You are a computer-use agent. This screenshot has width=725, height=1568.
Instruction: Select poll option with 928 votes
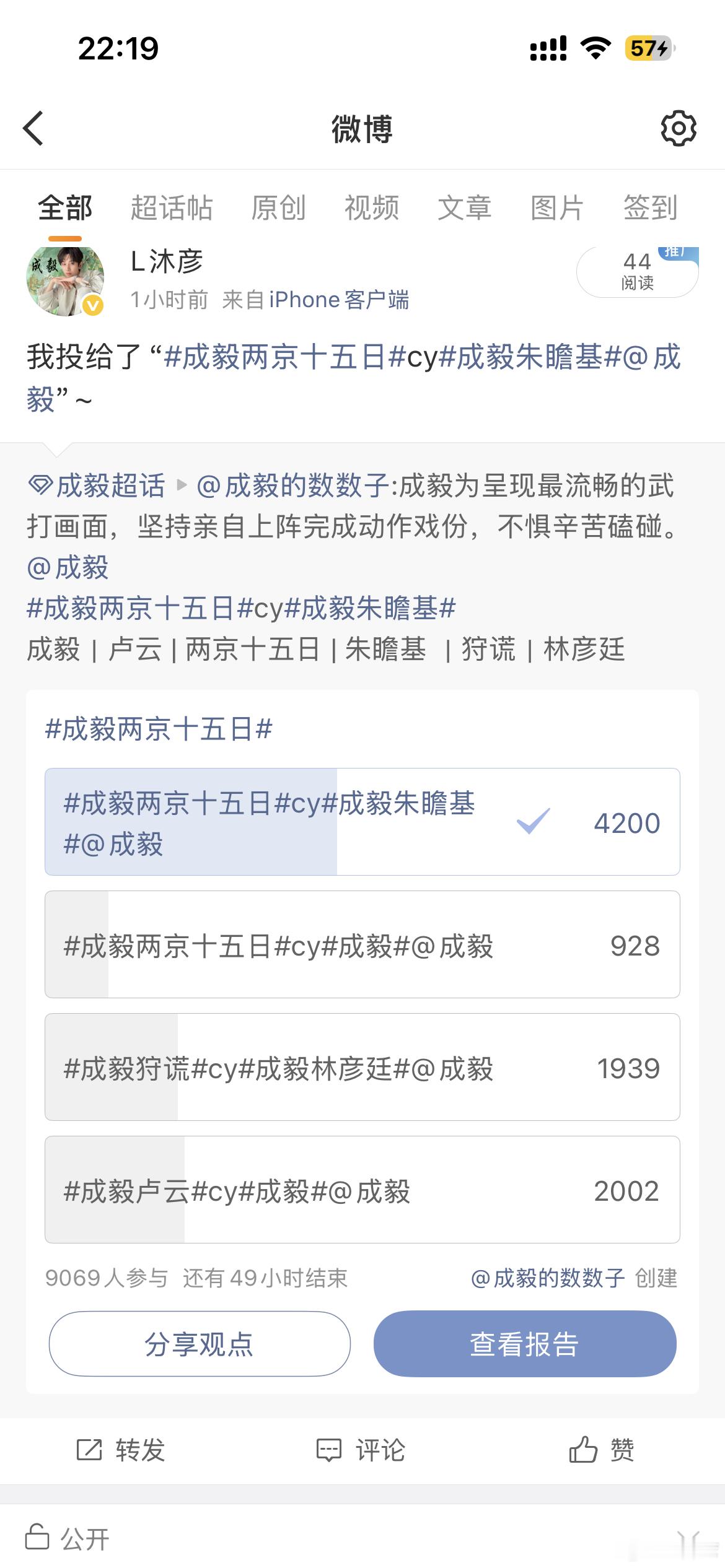pos(362,944)
